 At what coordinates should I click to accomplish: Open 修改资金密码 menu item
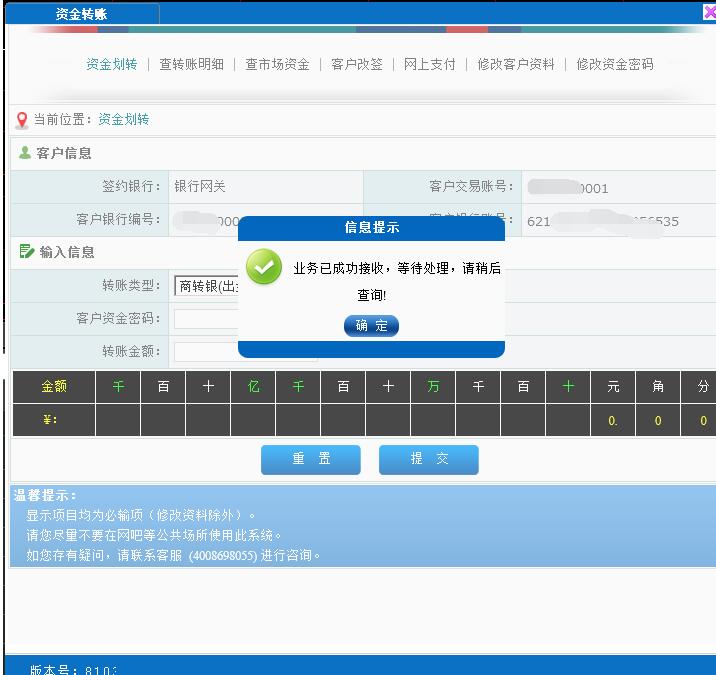tap(615, 64)
